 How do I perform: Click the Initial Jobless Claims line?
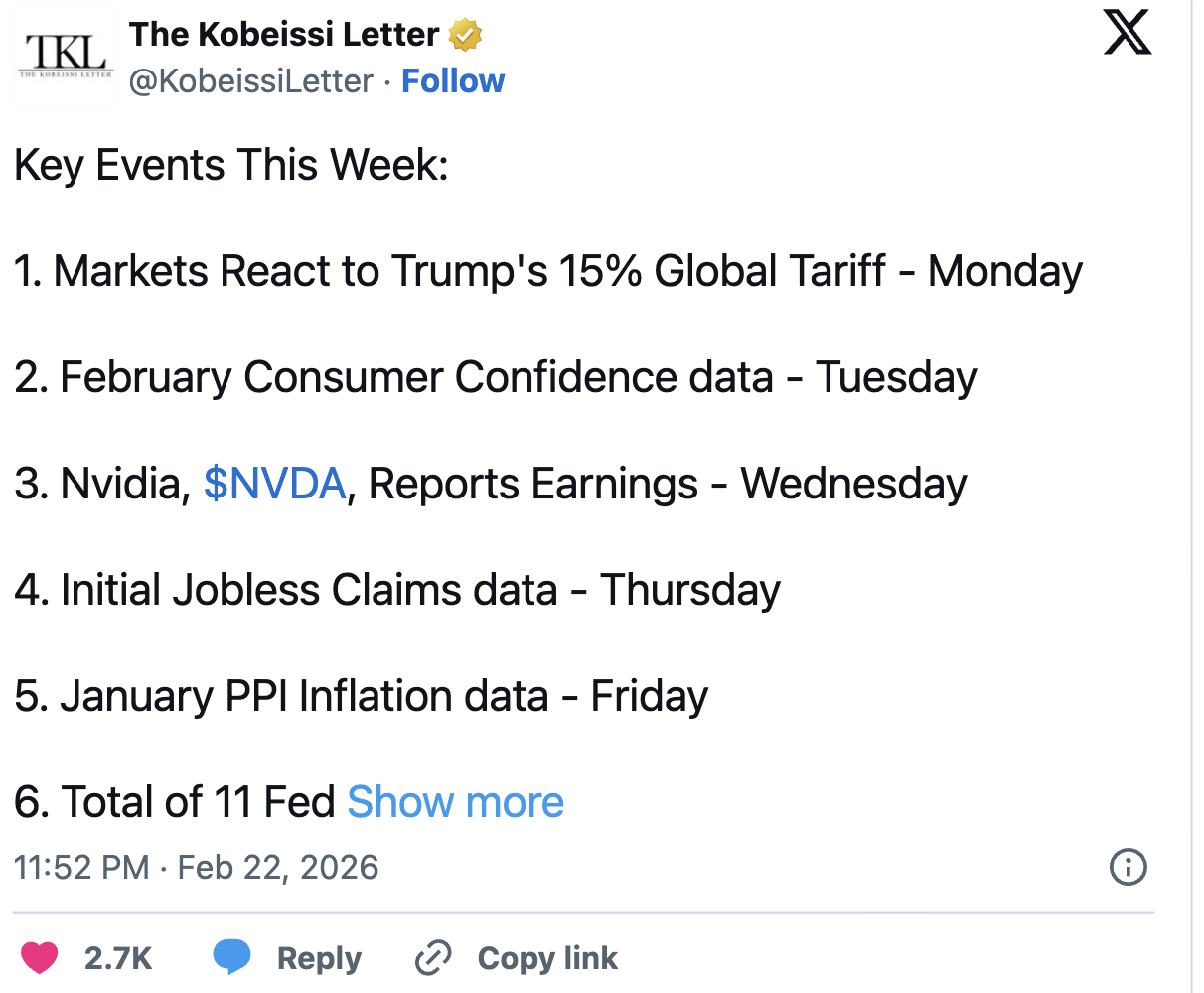[x=396, y=590]
